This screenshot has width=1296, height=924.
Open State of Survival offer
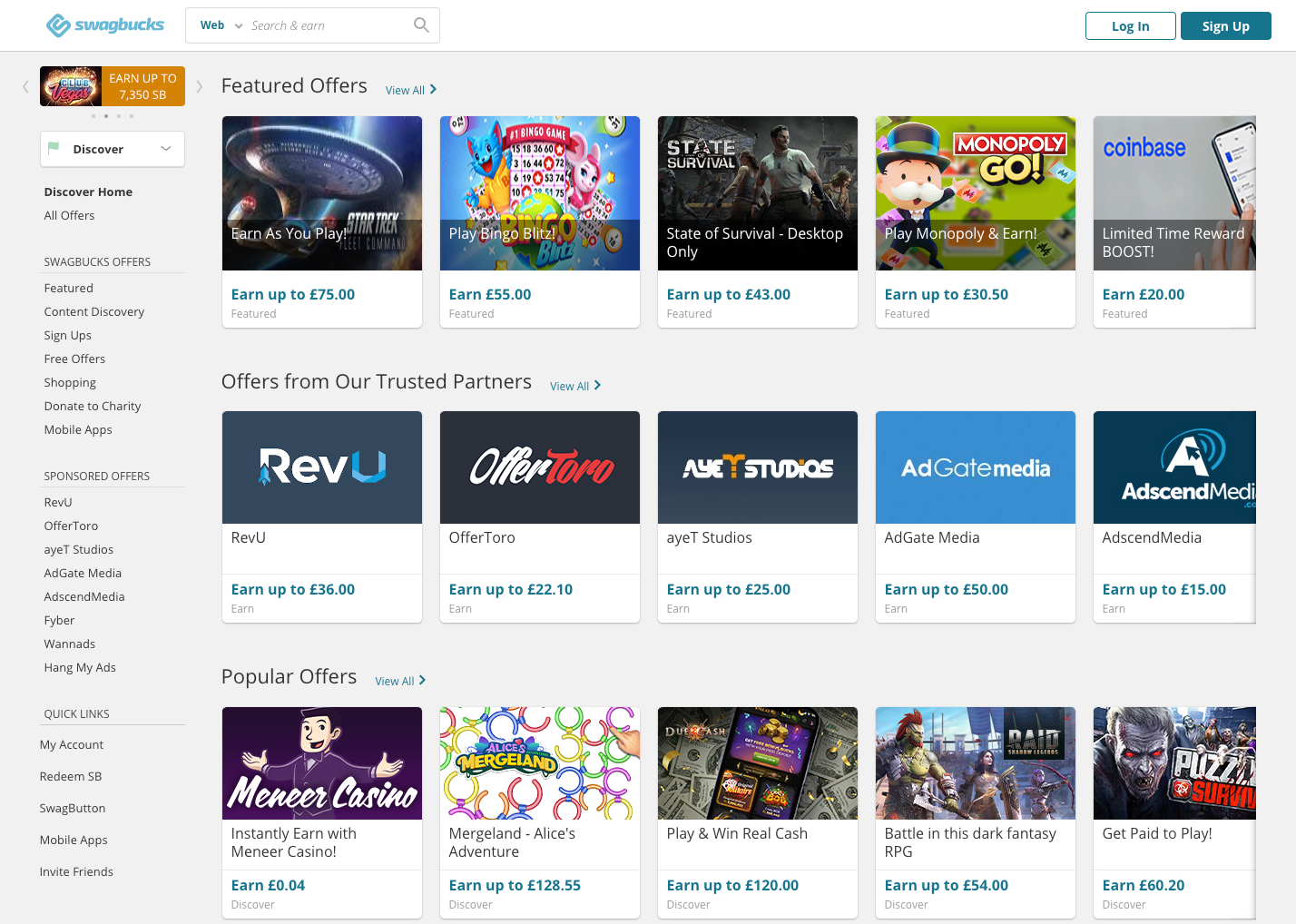[758, 193]
